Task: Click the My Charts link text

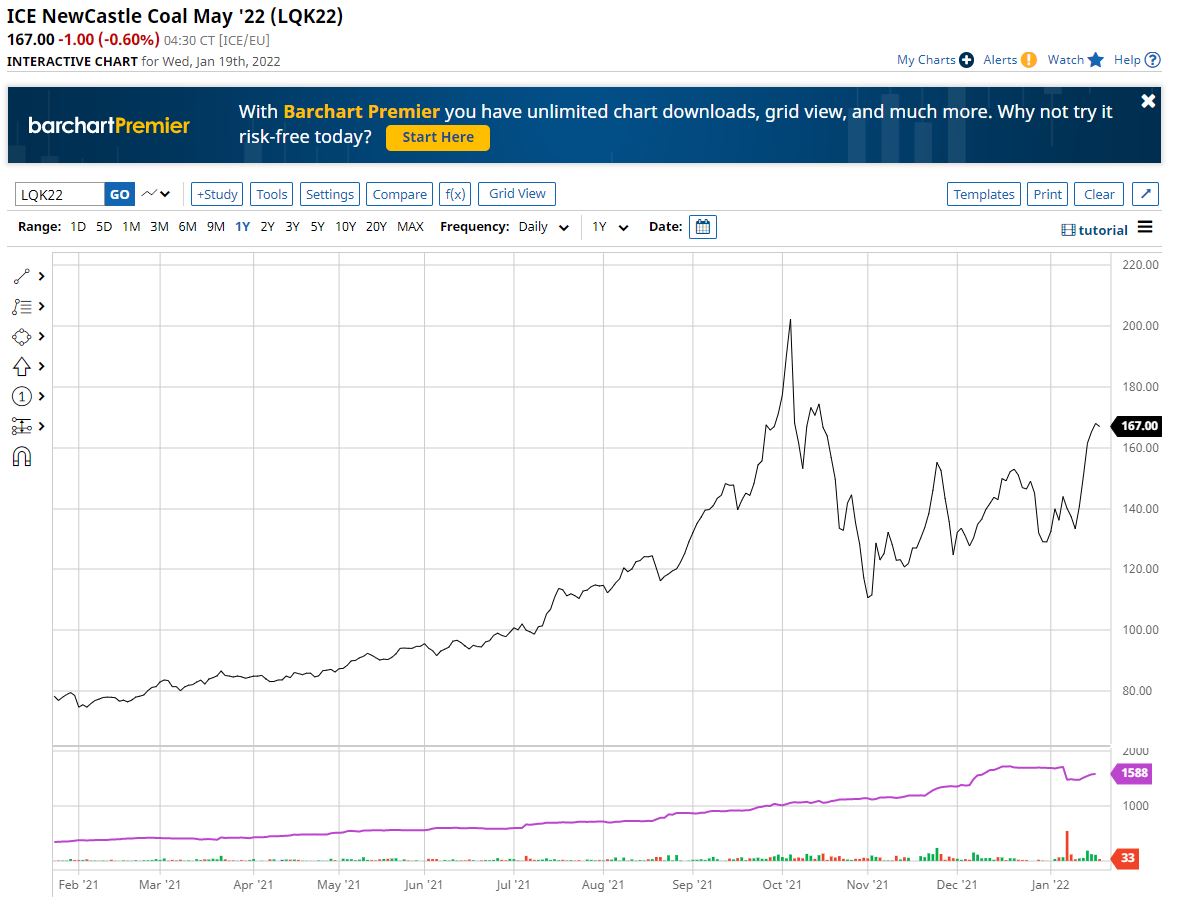Action: (926, 60)
